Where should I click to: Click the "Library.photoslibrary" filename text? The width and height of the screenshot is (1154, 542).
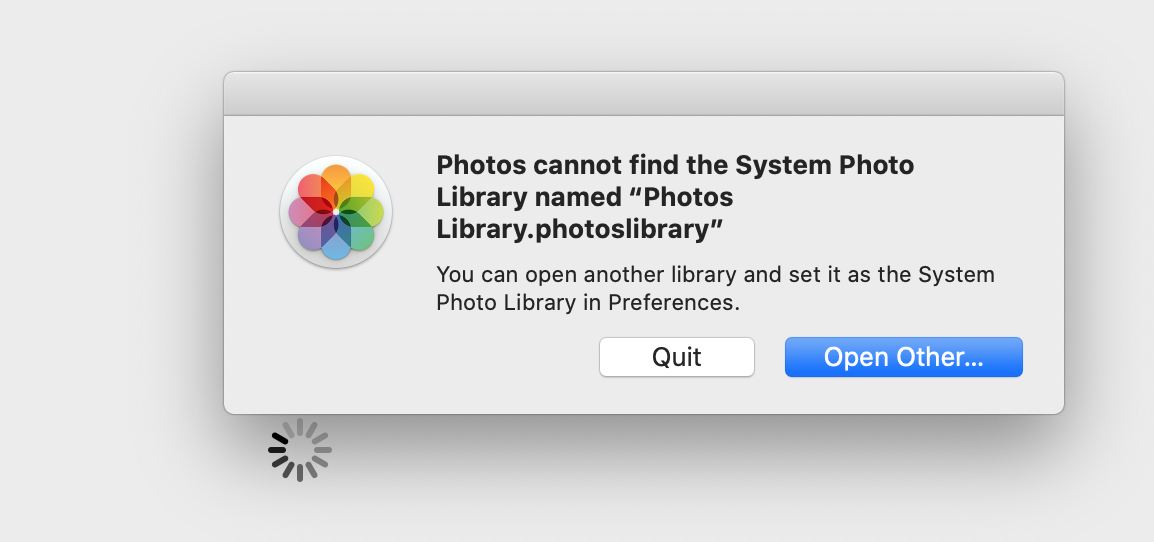coord(580,229)
